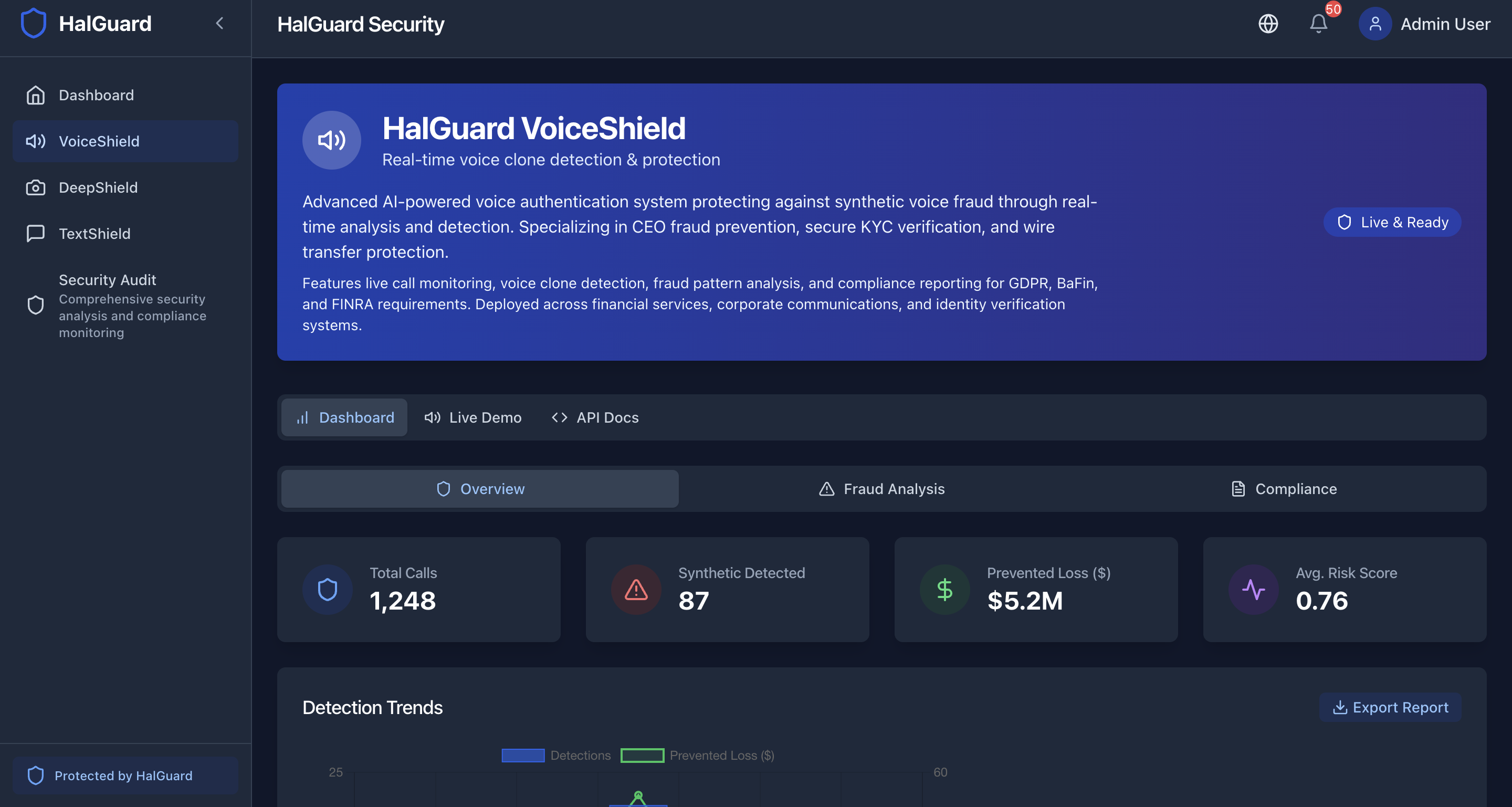Open TextShield via its chat bubble icon

[35, 234]
